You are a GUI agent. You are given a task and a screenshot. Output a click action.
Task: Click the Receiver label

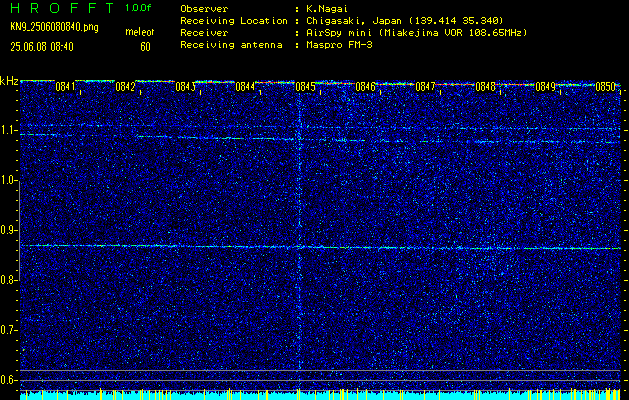204,33
